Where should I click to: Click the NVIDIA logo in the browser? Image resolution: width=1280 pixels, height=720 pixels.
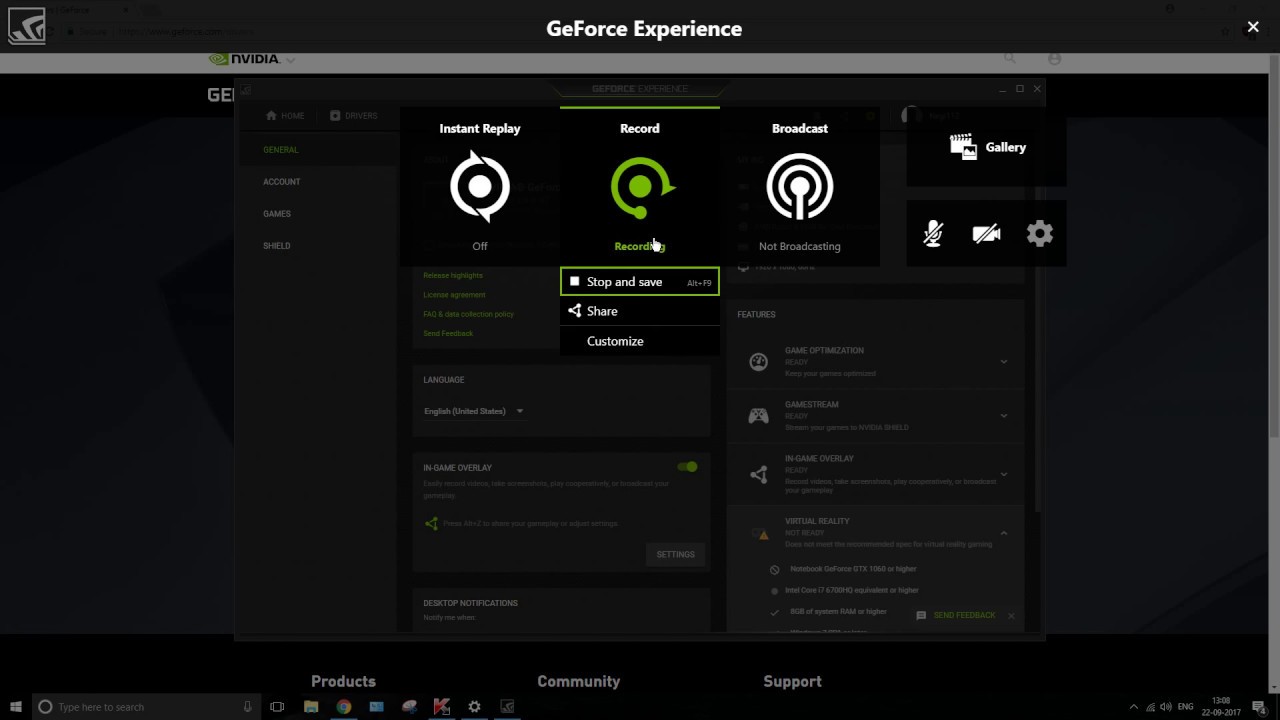point(245,59)
